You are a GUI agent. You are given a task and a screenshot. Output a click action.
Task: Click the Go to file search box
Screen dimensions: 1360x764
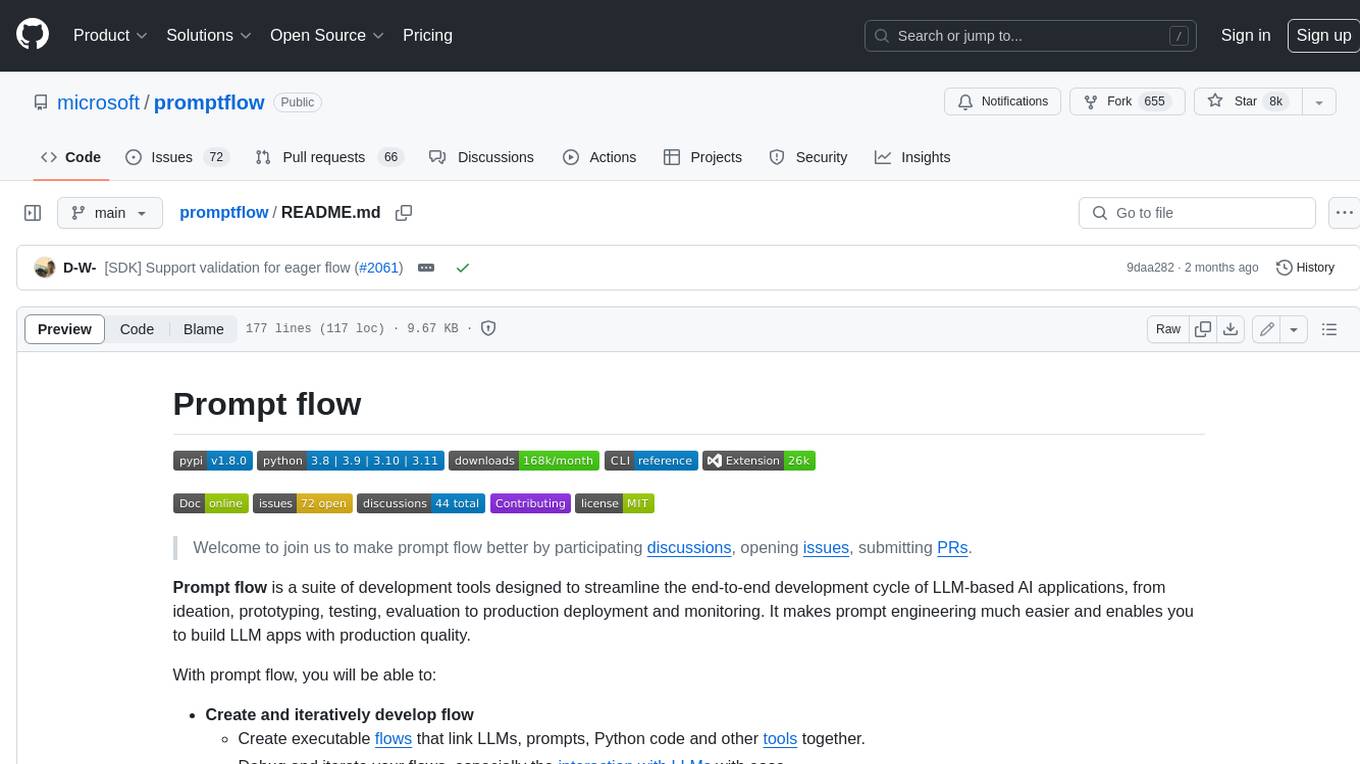(1197, 213)
